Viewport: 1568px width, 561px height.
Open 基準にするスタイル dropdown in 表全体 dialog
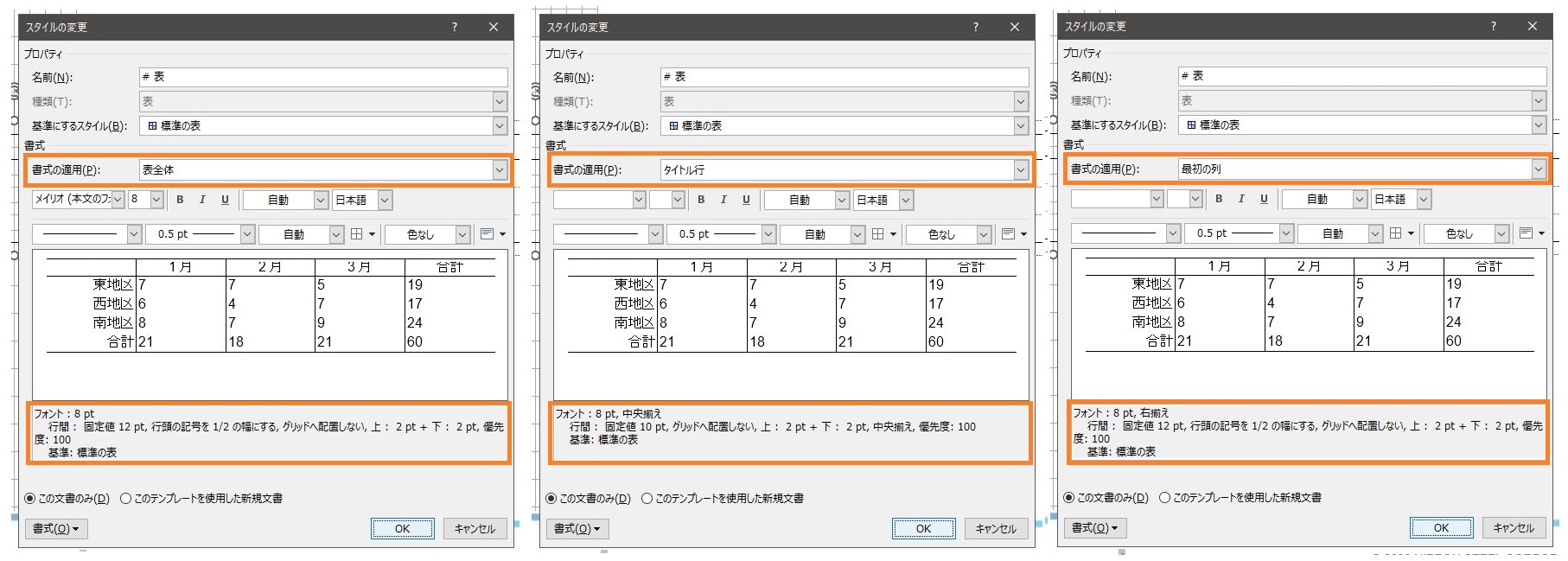pyautogui.click(x=323, y=126)
